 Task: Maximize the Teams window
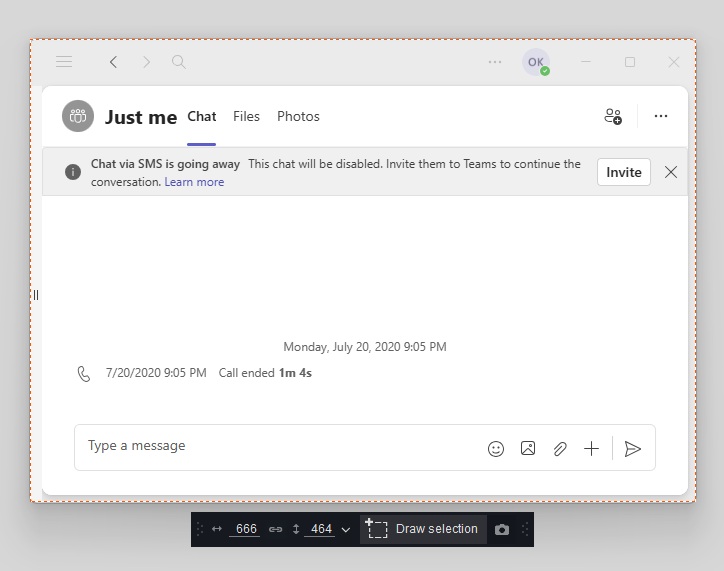coord(630,62)
